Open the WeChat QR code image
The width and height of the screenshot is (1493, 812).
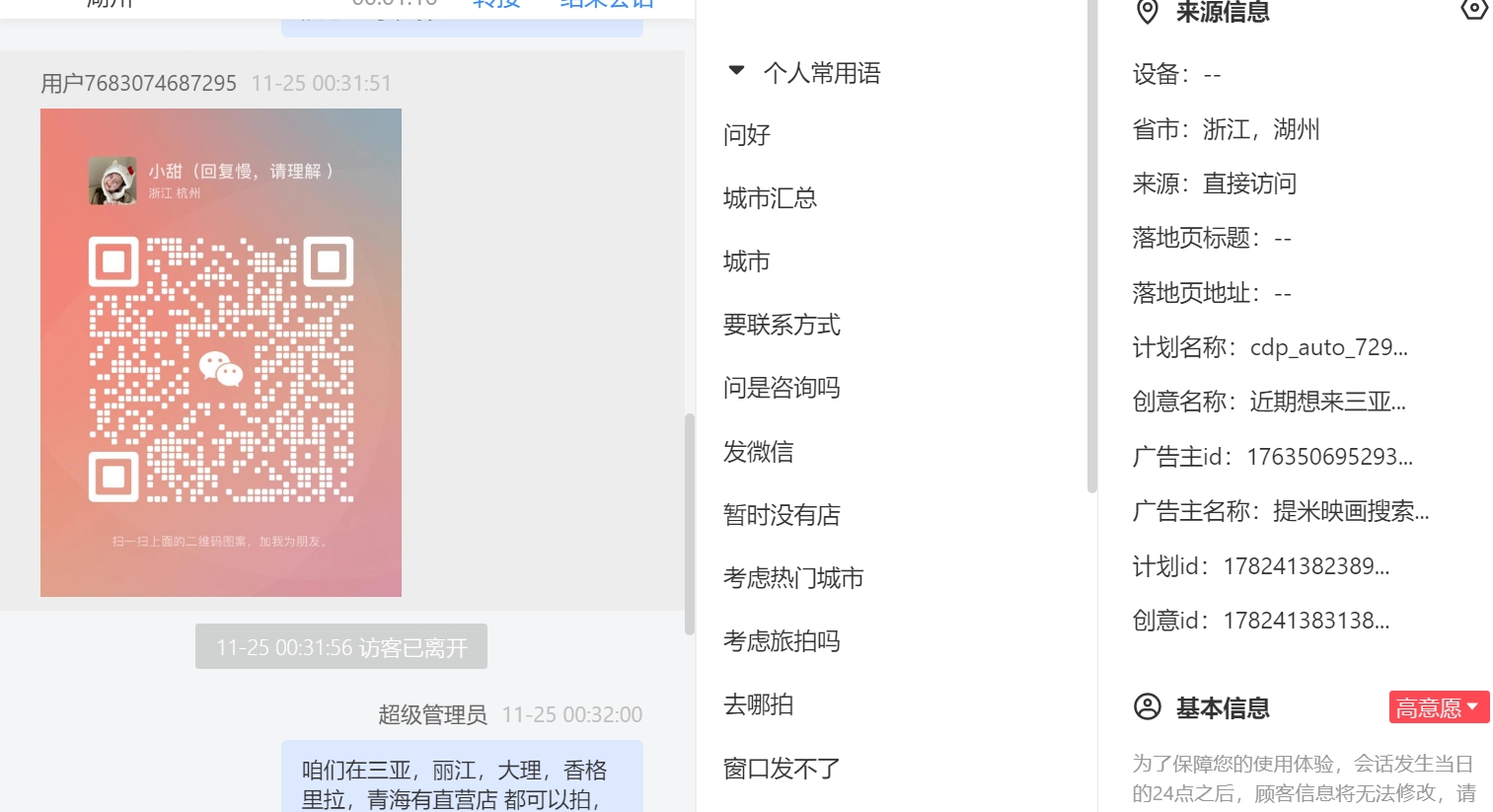tap(221, 352)
